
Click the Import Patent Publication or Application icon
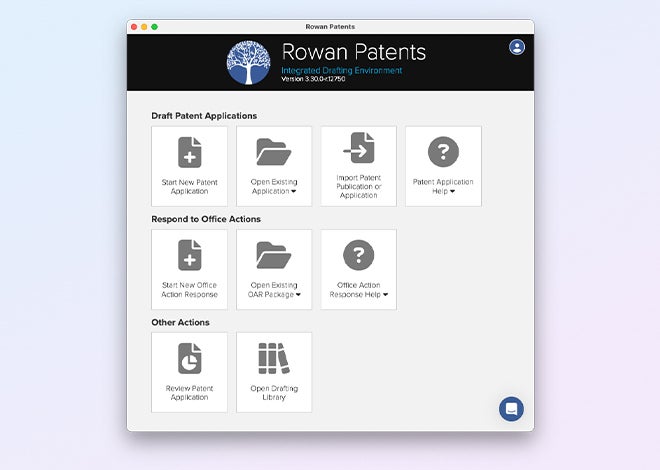click(x=359, y=148)
